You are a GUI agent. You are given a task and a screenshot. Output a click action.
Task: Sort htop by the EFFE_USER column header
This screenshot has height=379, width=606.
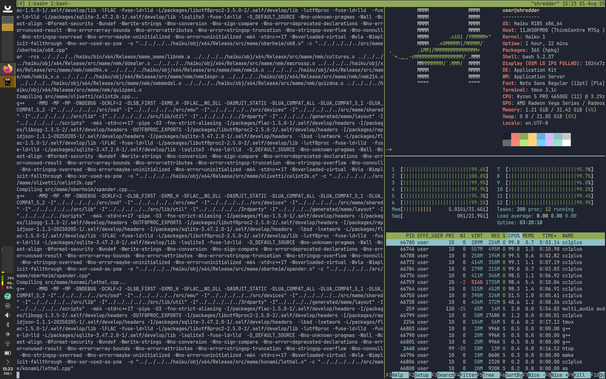click(430, 236)
